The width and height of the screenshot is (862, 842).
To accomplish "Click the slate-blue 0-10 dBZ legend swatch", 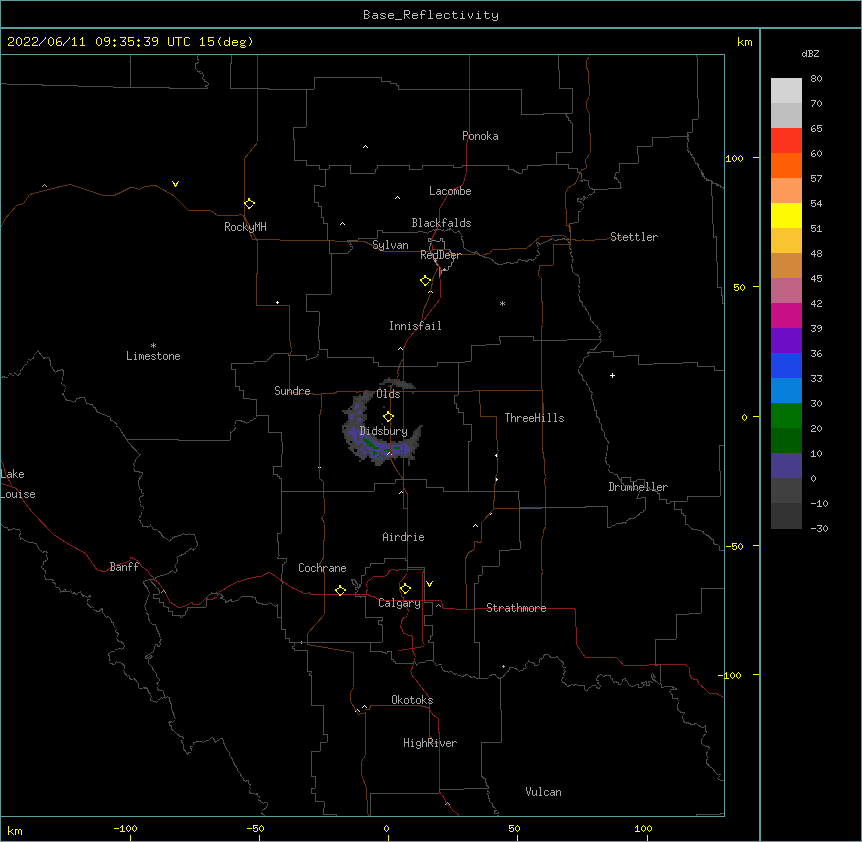I will tap(786, 466).
